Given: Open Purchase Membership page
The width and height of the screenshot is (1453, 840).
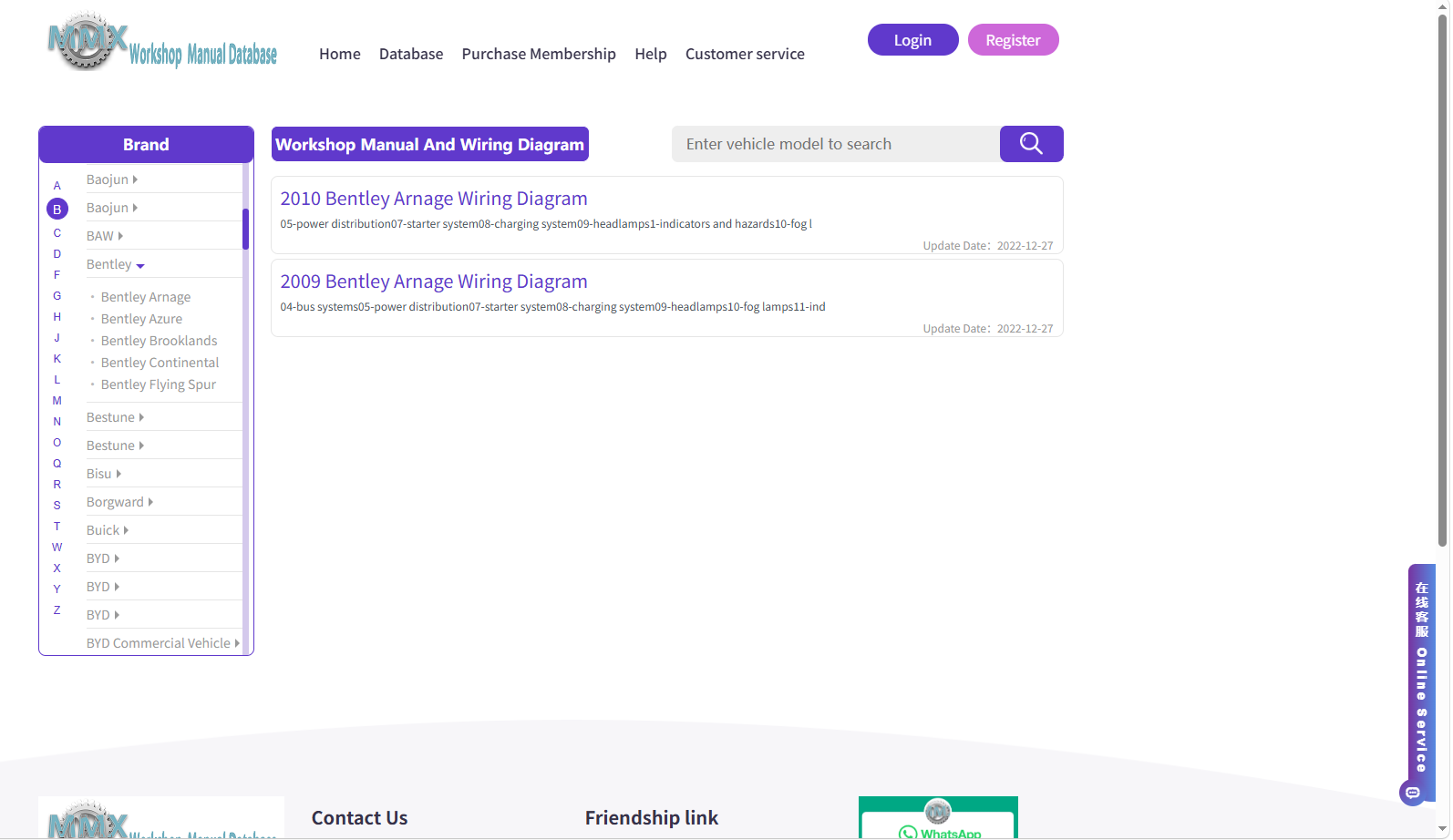Looking at the screenshot, I should (539, 54).
